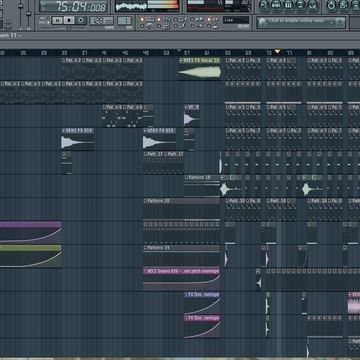The image size is (360, 360).
Task: Select the short VE audio clip on the third track
Action: pos(192,116)
